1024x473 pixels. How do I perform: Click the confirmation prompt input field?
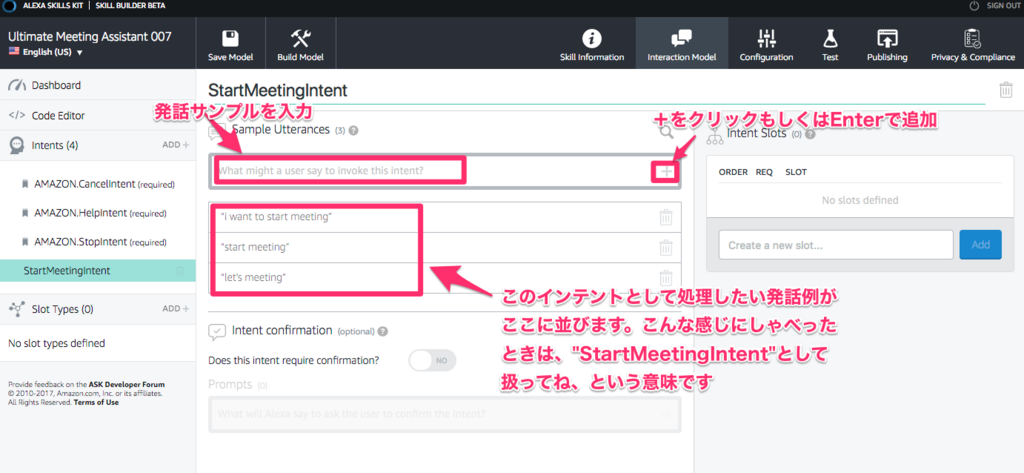coord(445,414)
